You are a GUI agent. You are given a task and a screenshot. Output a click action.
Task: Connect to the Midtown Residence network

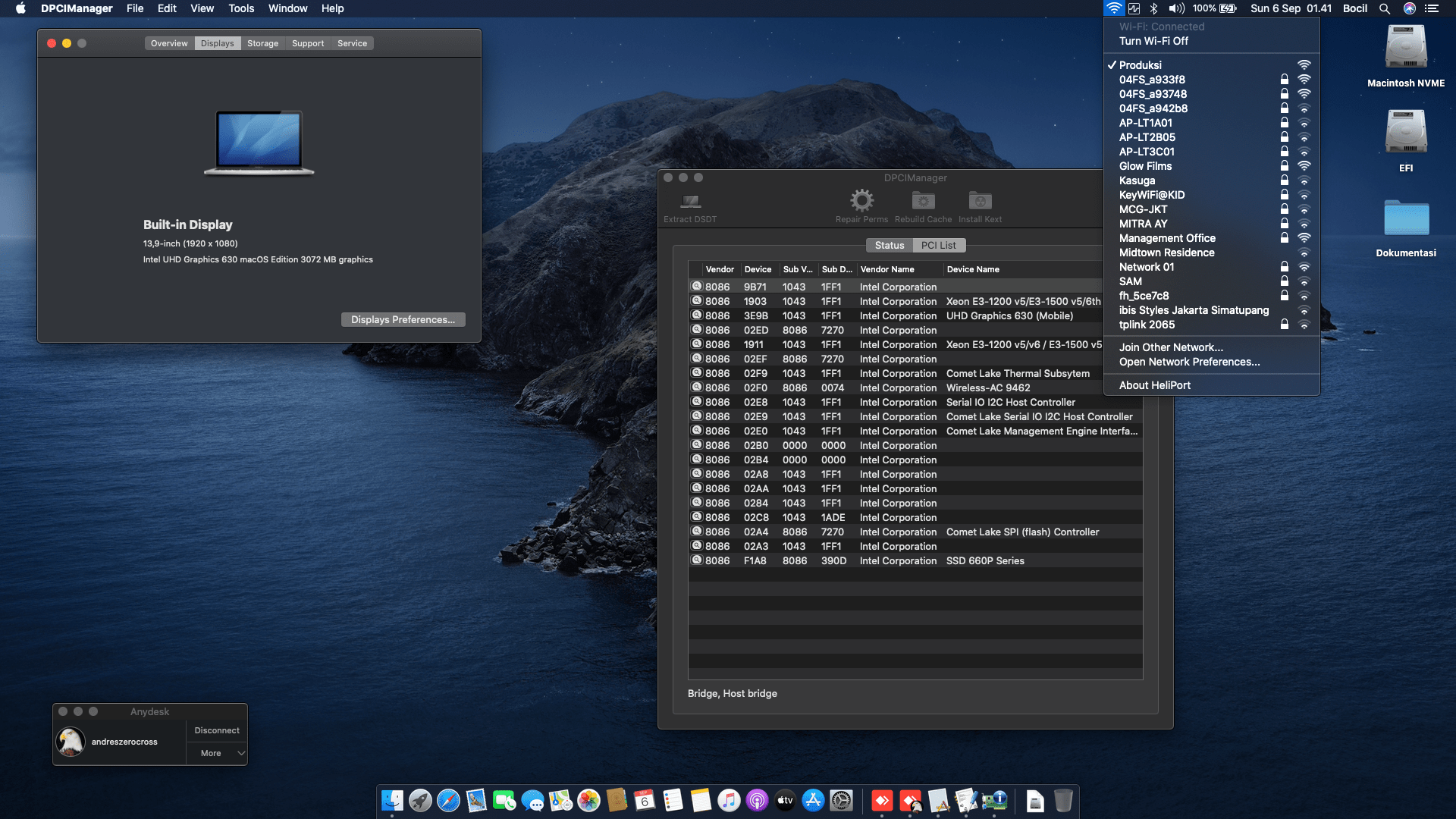(x=1211, y=253)
